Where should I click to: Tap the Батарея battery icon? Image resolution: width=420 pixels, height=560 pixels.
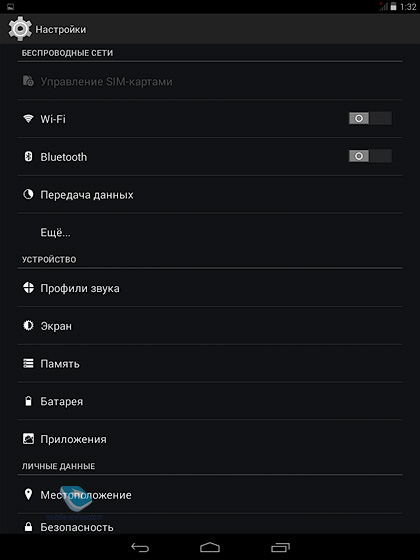(28, 401)
